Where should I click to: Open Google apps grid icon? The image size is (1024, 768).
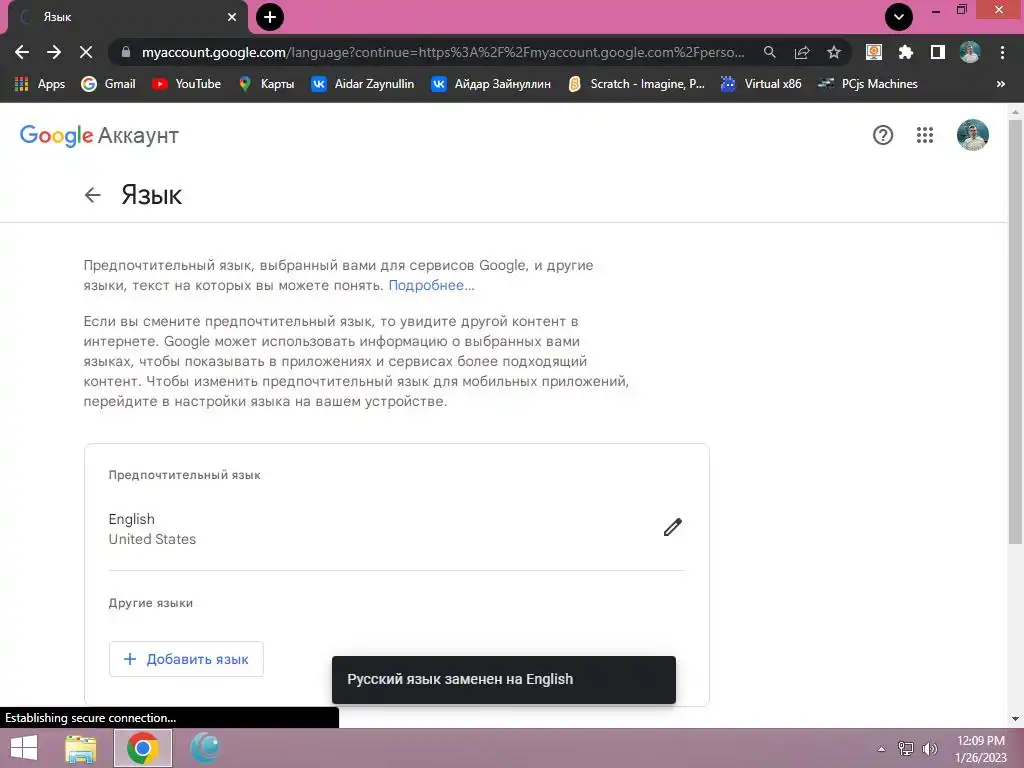(x=925, y=135)
